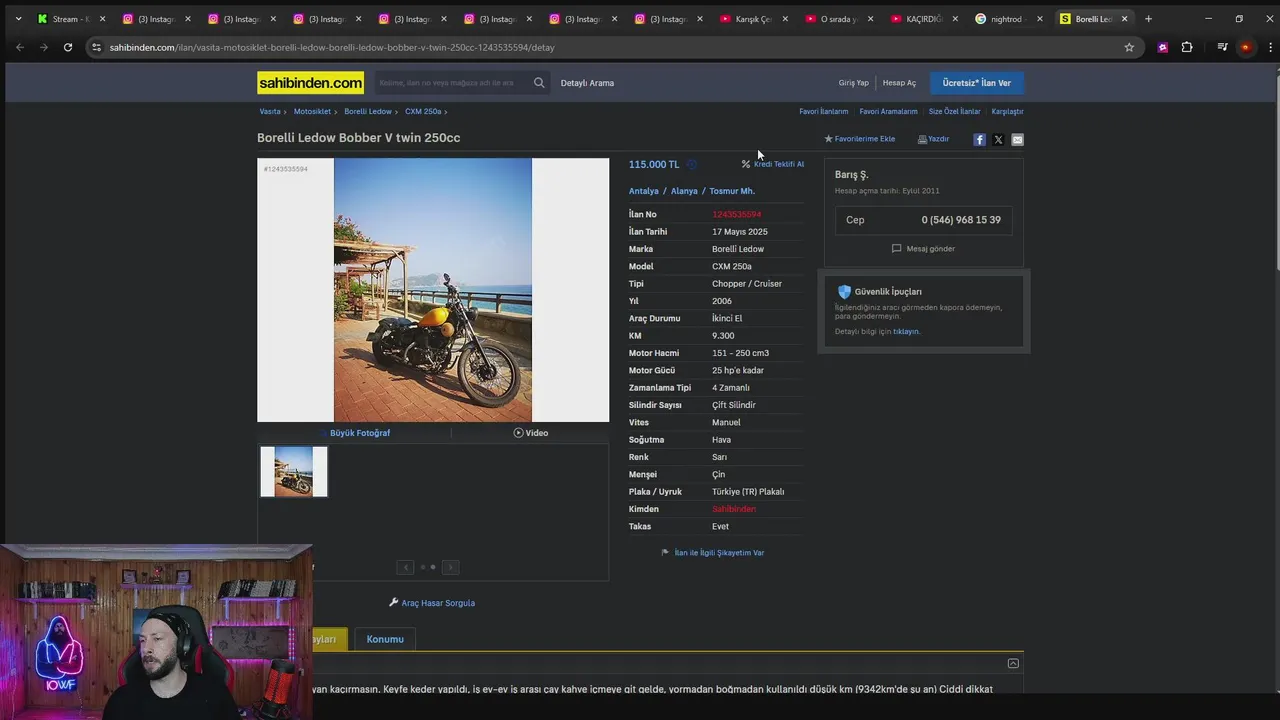Screen dimensions: 1280x720
Task: Click the price history icon beside 115.000 TL
Action: (x=691, y=164)
